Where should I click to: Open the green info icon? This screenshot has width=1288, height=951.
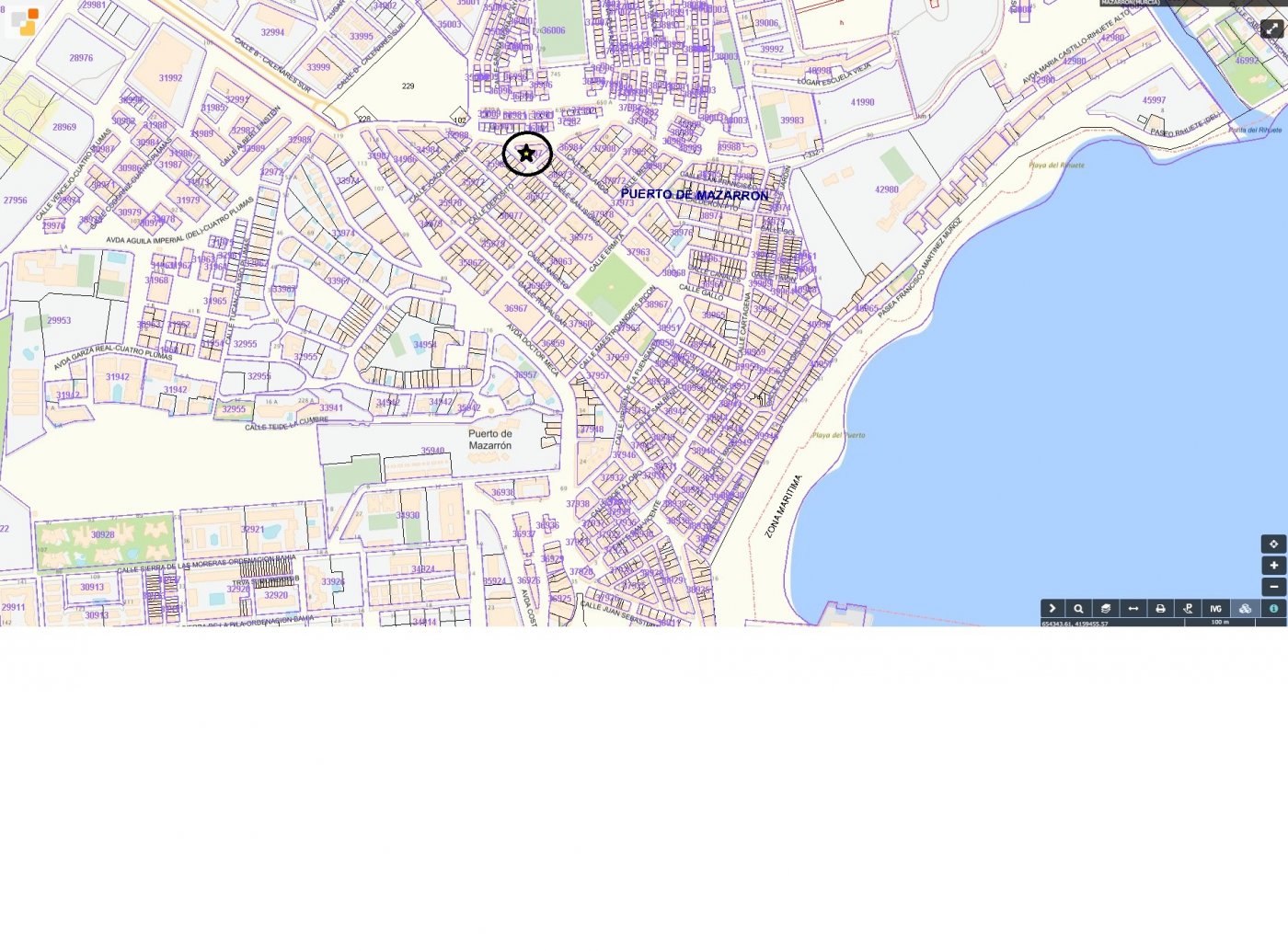pyautogui.click(x=1273, y=608)
